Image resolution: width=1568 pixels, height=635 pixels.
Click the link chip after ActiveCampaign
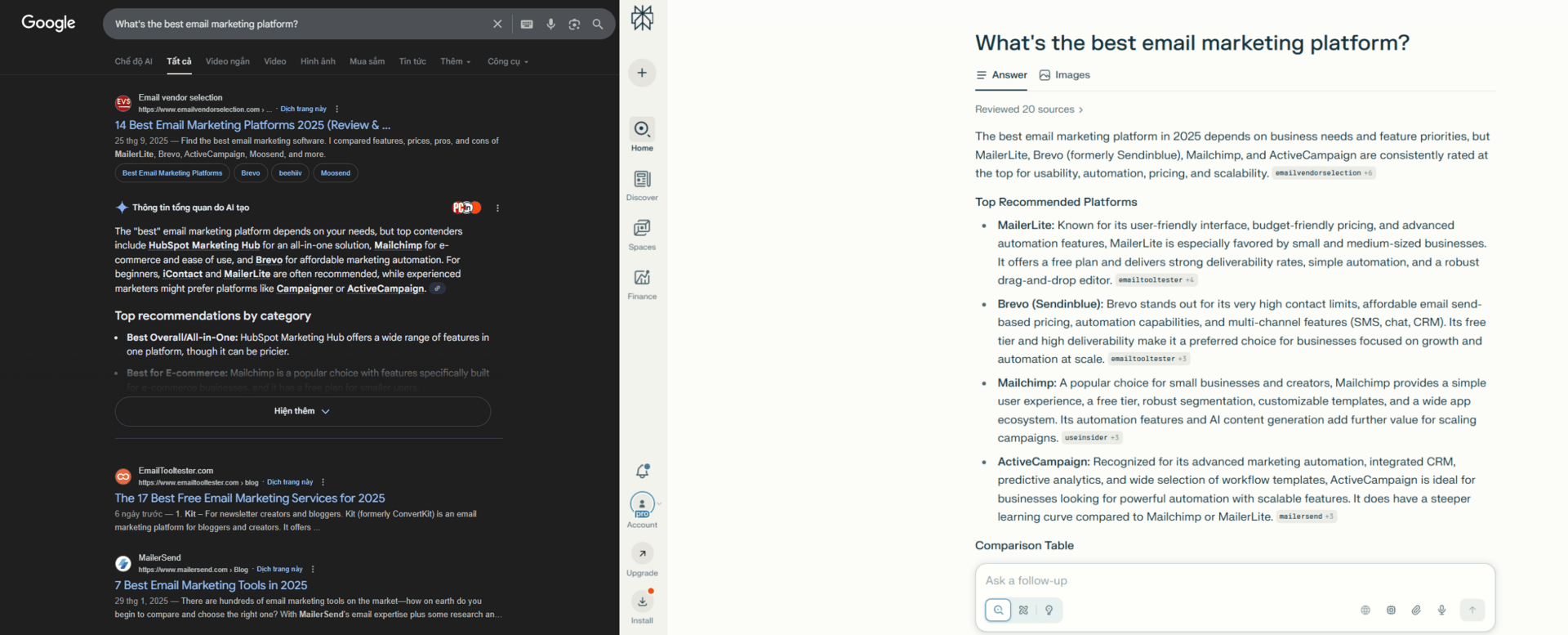point(438,288)
